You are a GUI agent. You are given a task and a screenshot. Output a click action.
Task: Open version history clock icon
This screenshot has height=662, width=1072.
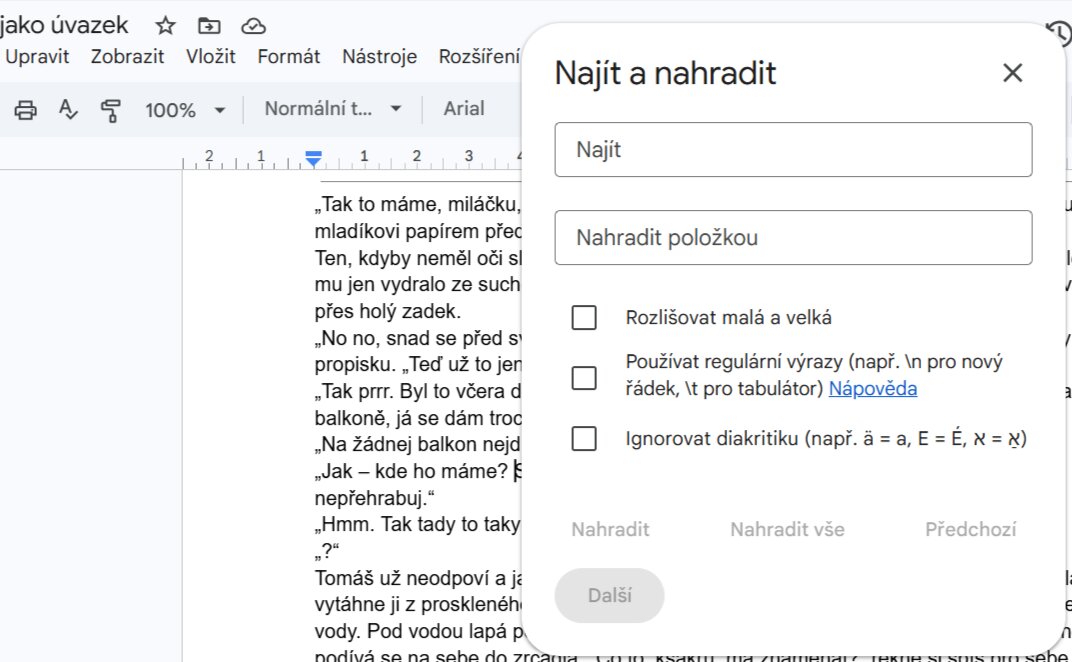click(1059, 33)
